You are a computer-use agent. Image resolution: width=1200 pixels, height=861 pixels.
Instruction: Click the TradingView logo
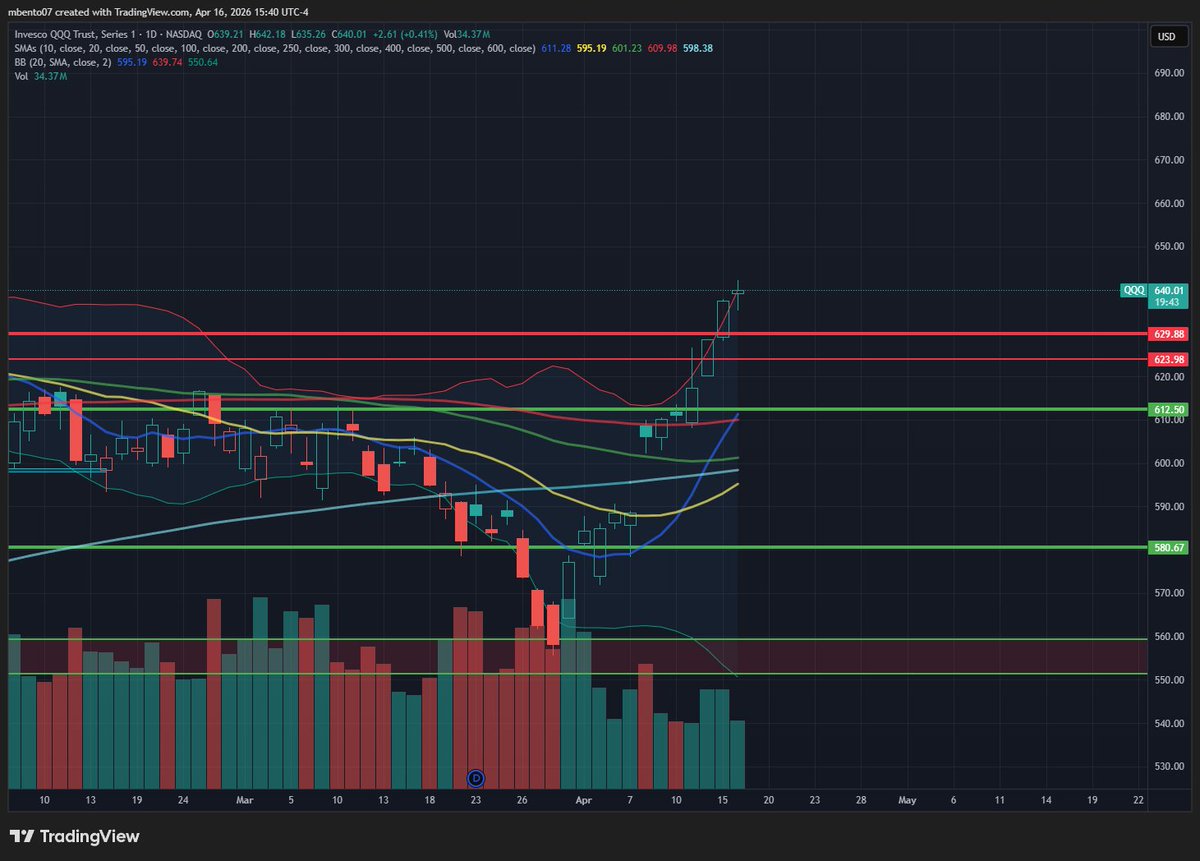click(75, 836)
